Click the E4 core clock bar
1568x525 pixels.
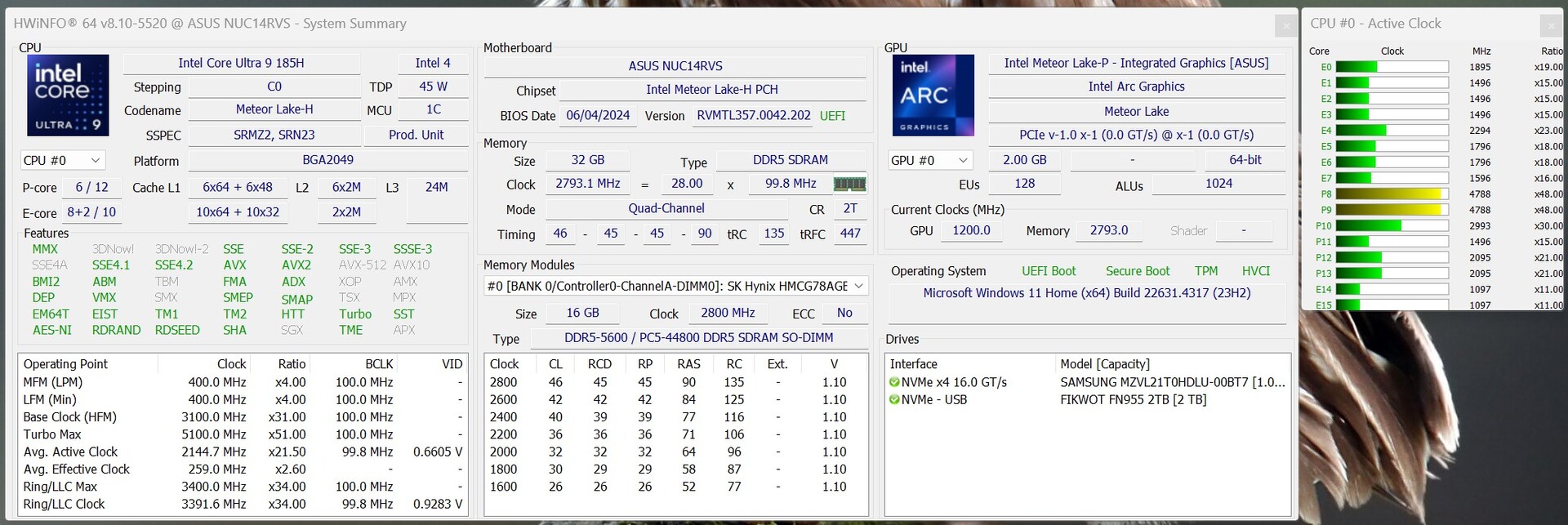(1392, 131)
